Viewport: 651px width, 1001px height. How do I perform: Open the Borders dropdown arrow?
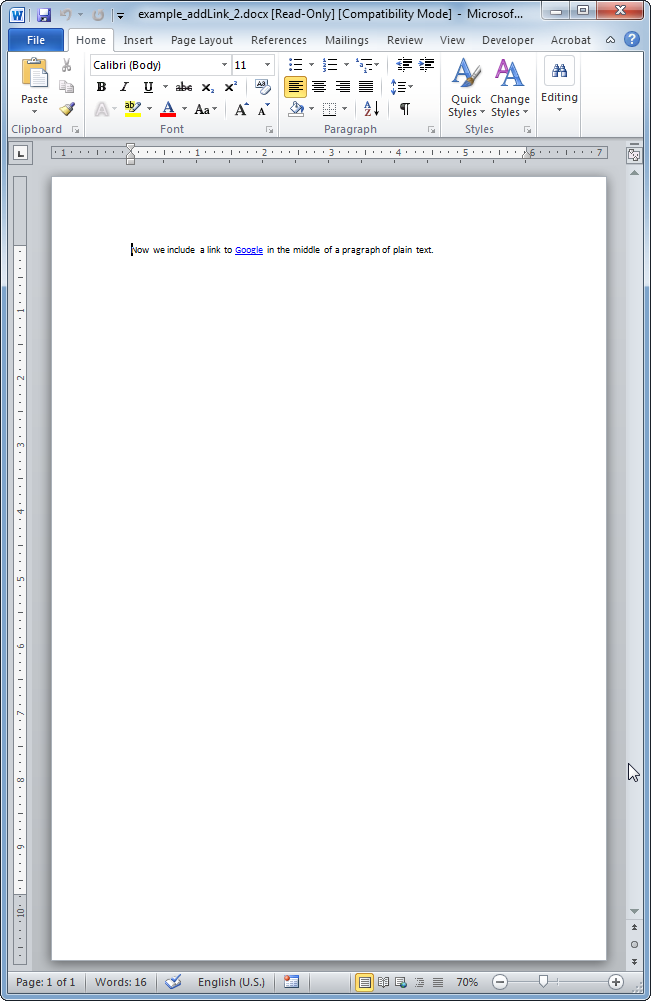click(x=345, y=109)
